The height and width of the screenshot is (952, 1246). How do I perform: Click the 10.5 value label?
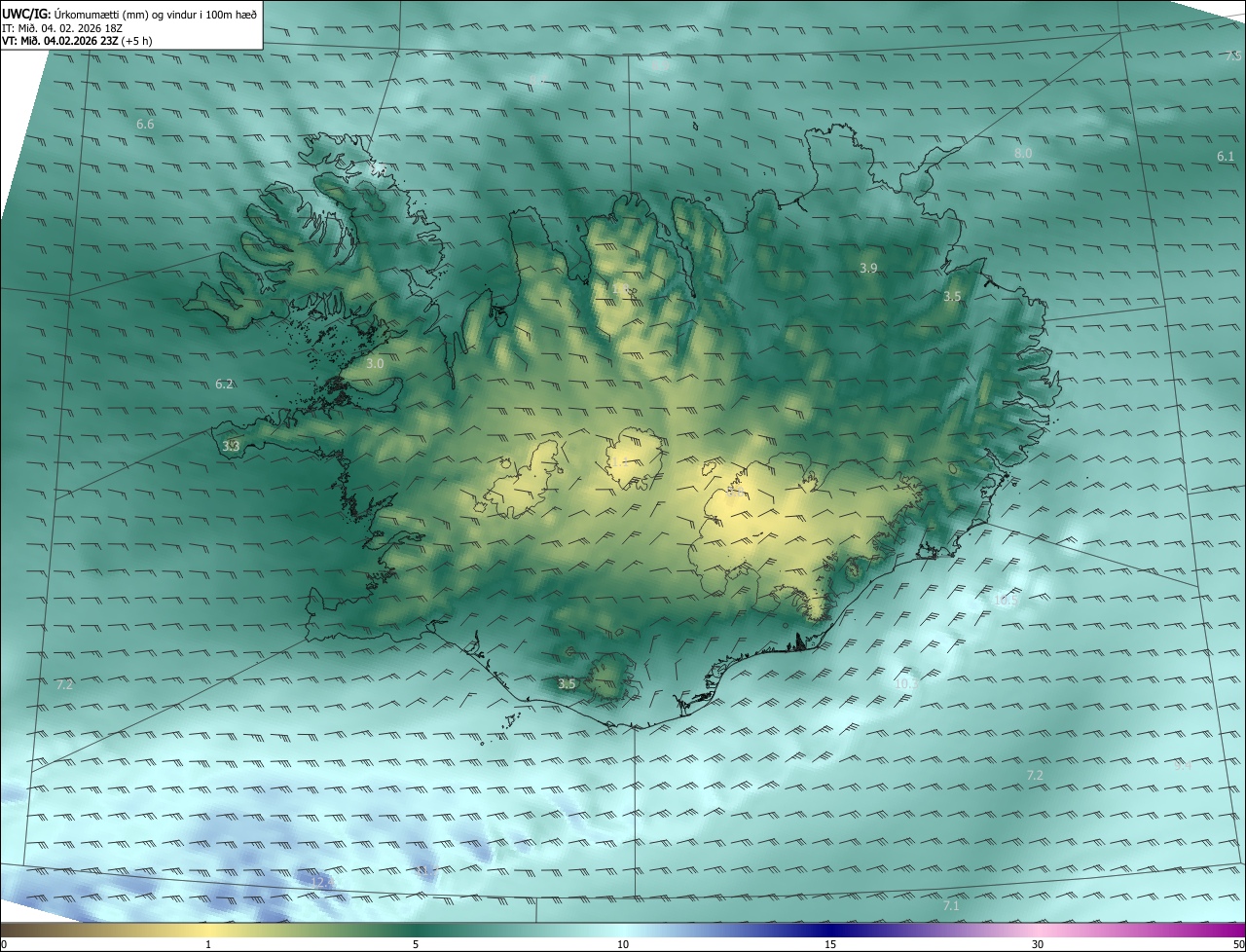point(1006,601)
